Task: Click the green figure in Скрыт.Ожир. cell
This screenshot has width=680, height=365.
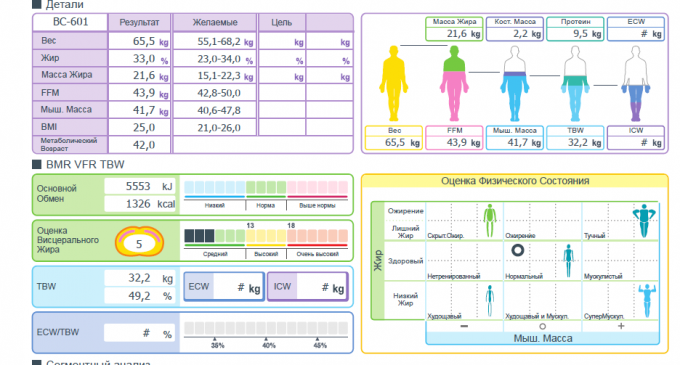Action: coord(490,221)
